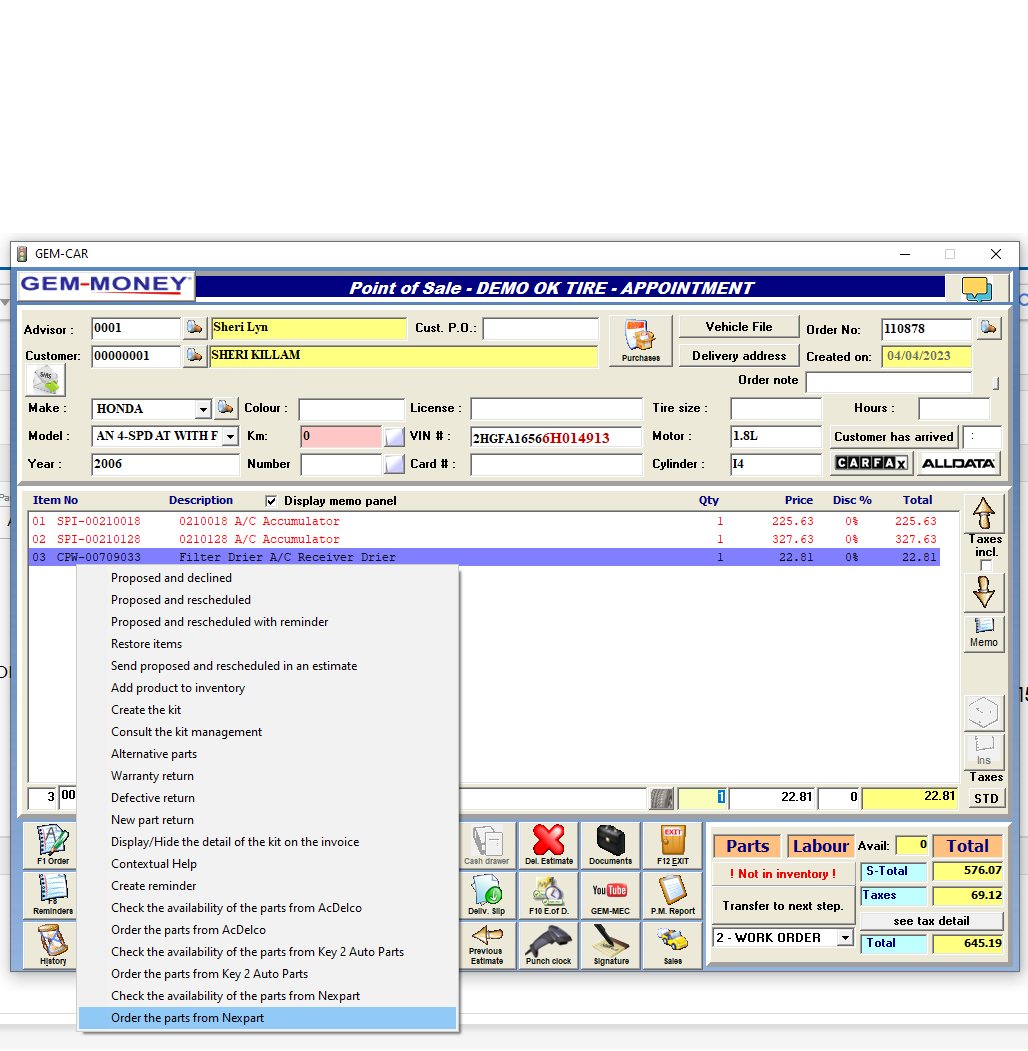Select row 02 SPI-00210128 A/C Accumulator
This screenshot has width=1028, height=1051.
tap(484, 540)
